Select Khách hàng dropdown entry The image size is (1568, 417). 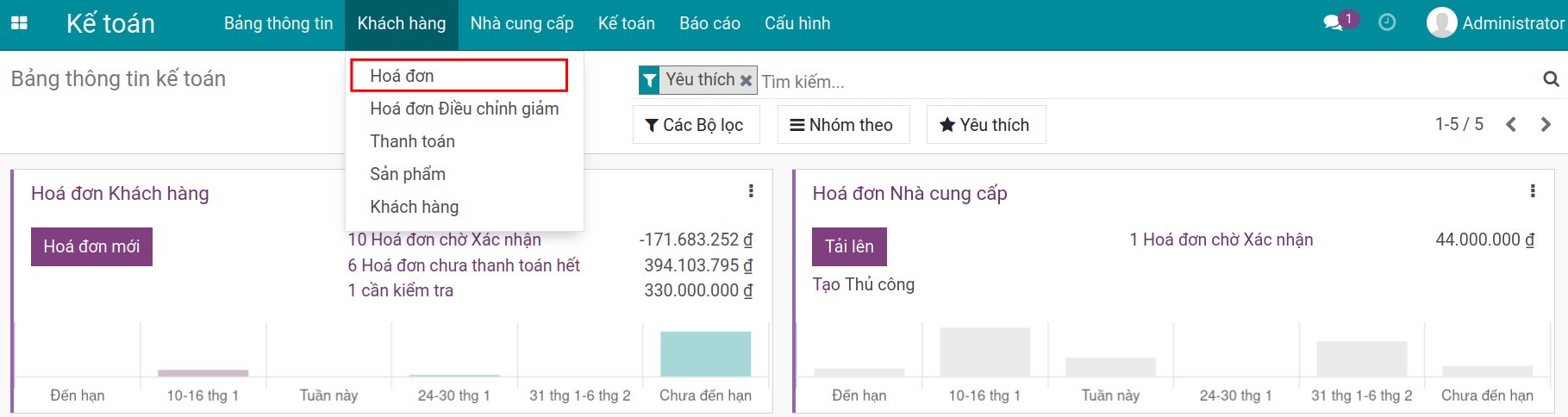(x=465, y=207)
